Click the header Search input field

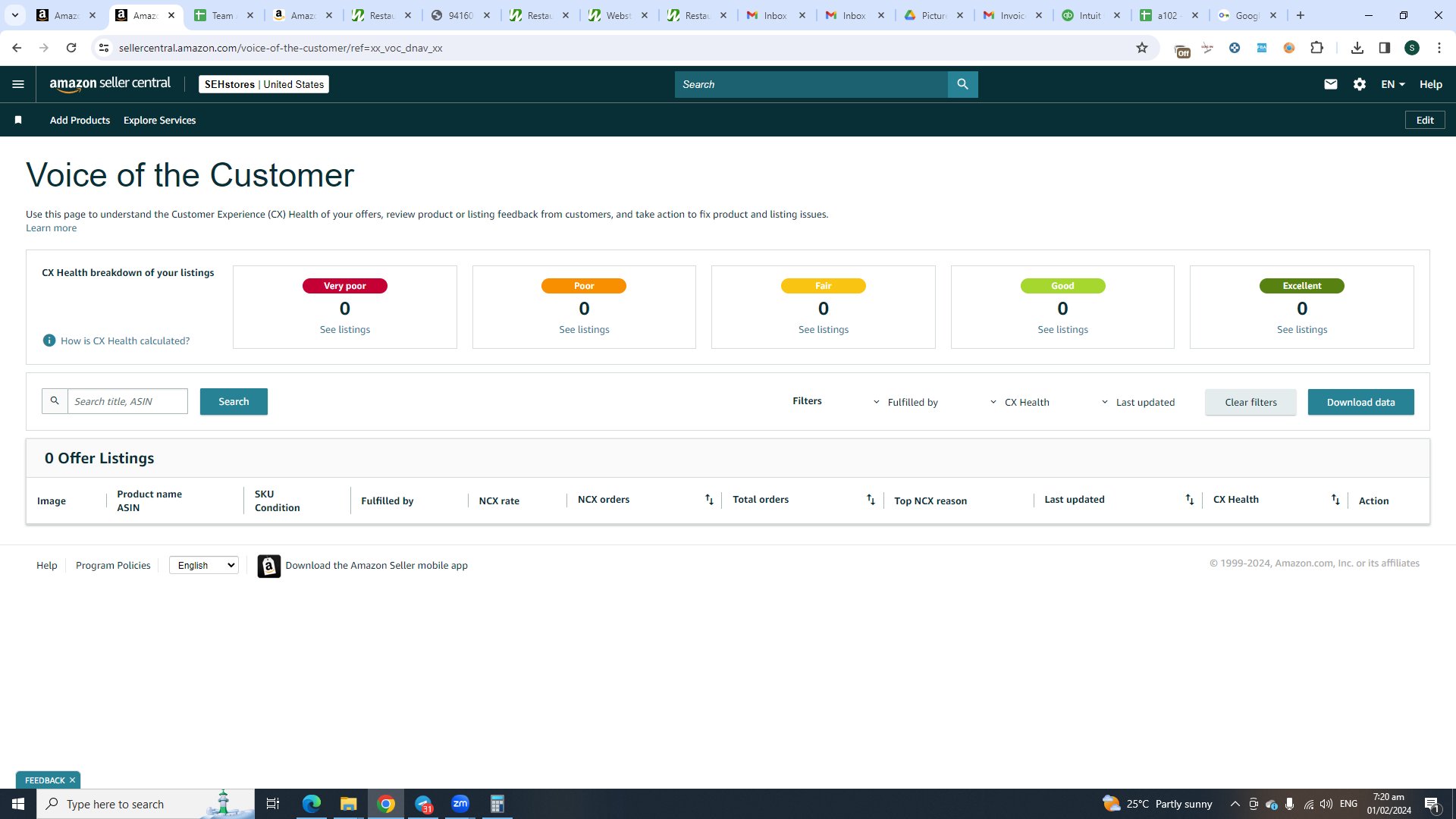tap(811, 84)
